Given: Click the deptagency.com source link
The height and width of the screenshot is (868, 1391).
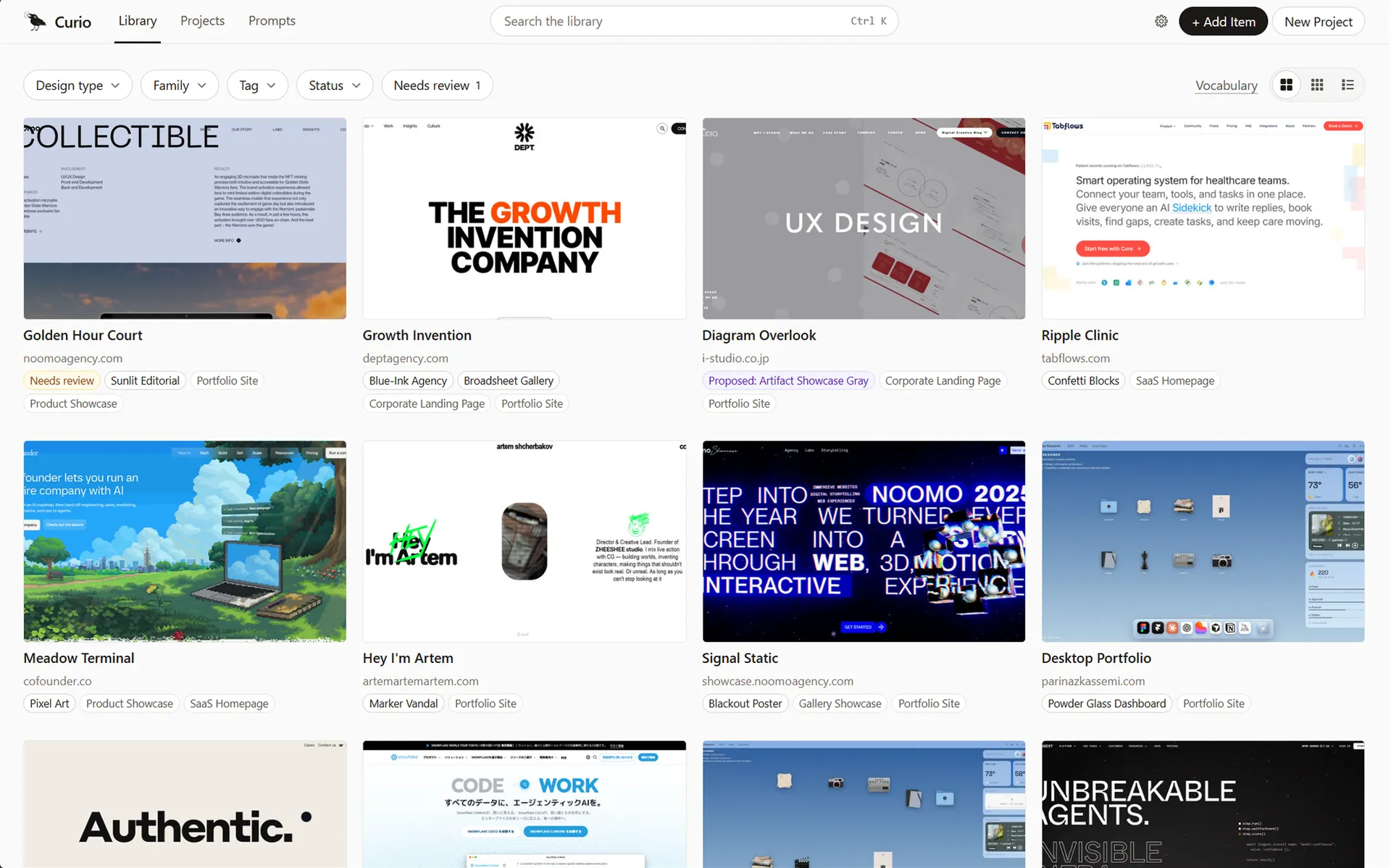Looking at the screenshot, I should click(x=405, y=358).
